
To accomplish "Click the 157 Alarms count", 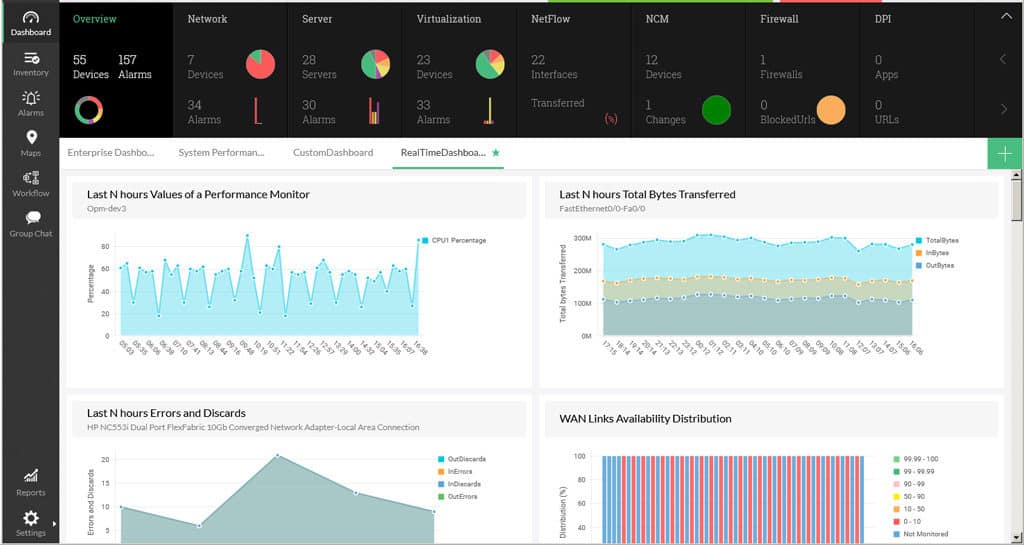I will click(135, 67).
